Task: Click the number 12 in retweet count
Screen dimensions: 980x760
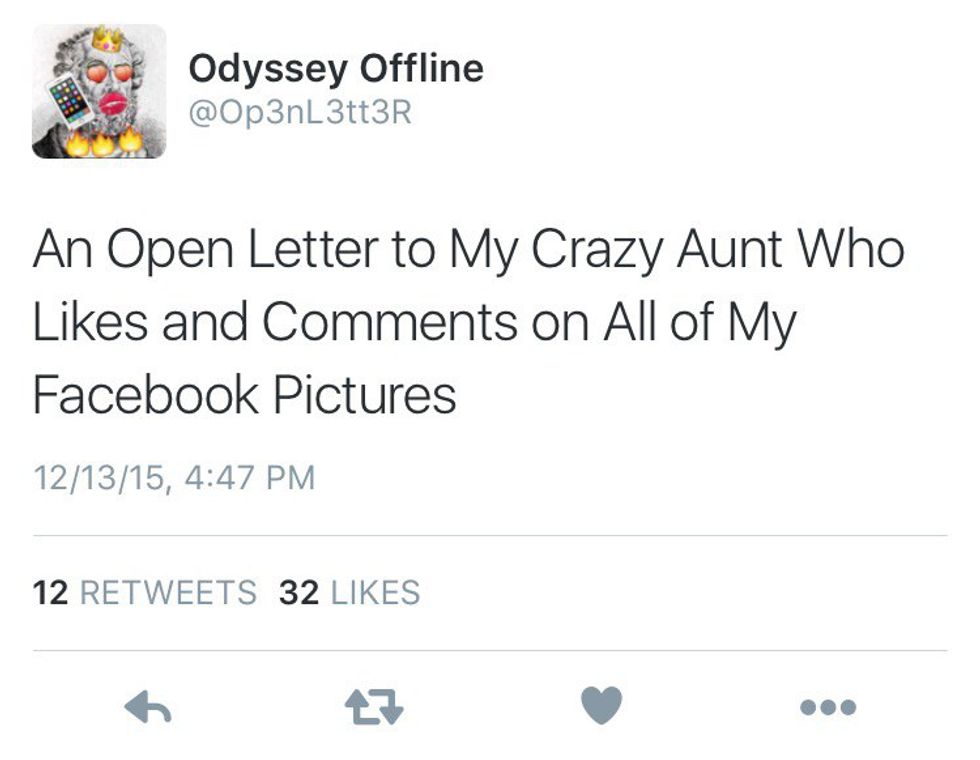Action: pos(50,593)
